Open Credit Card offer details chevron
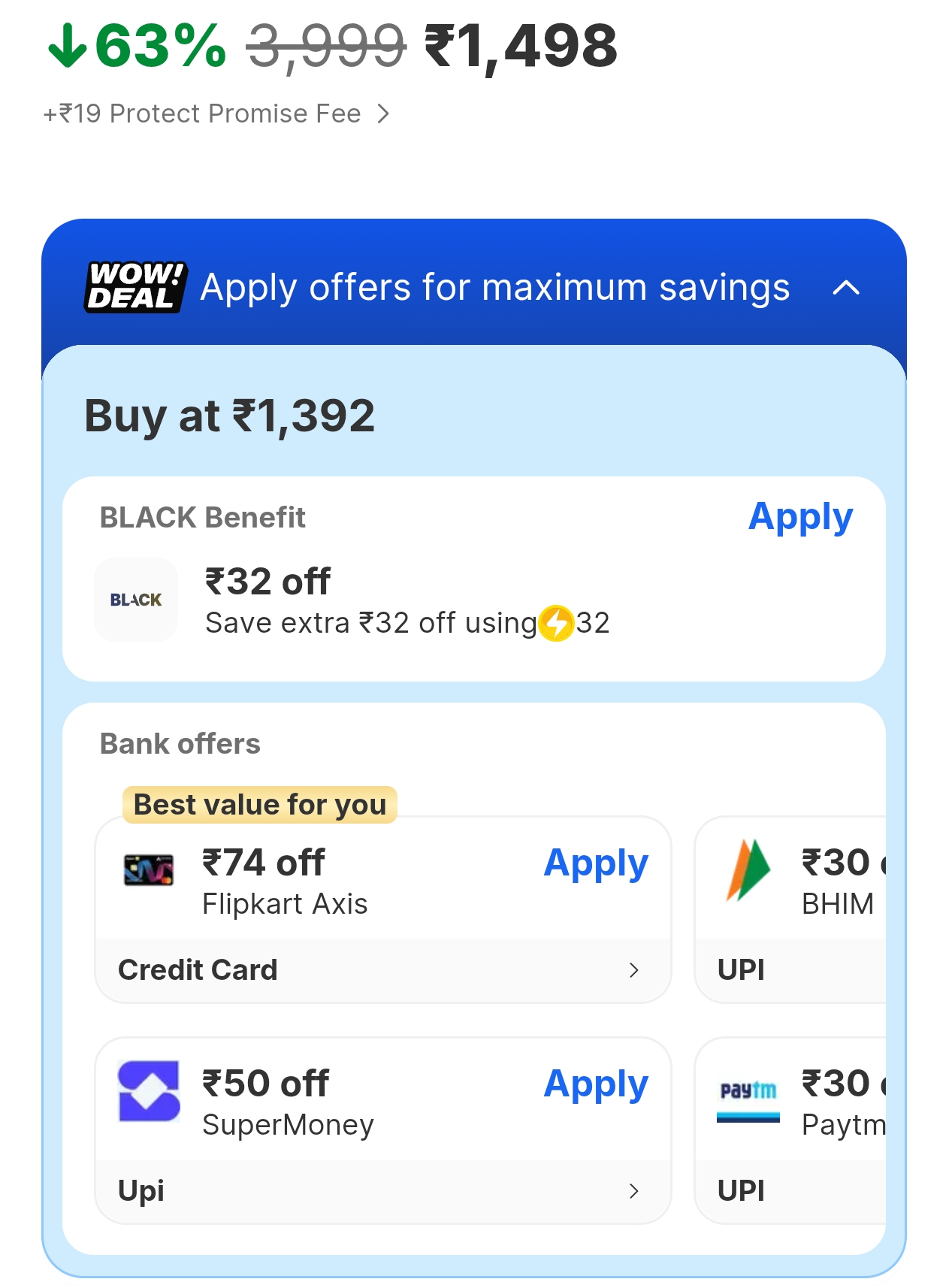949x1288 pixels. [x=633, y=970]
